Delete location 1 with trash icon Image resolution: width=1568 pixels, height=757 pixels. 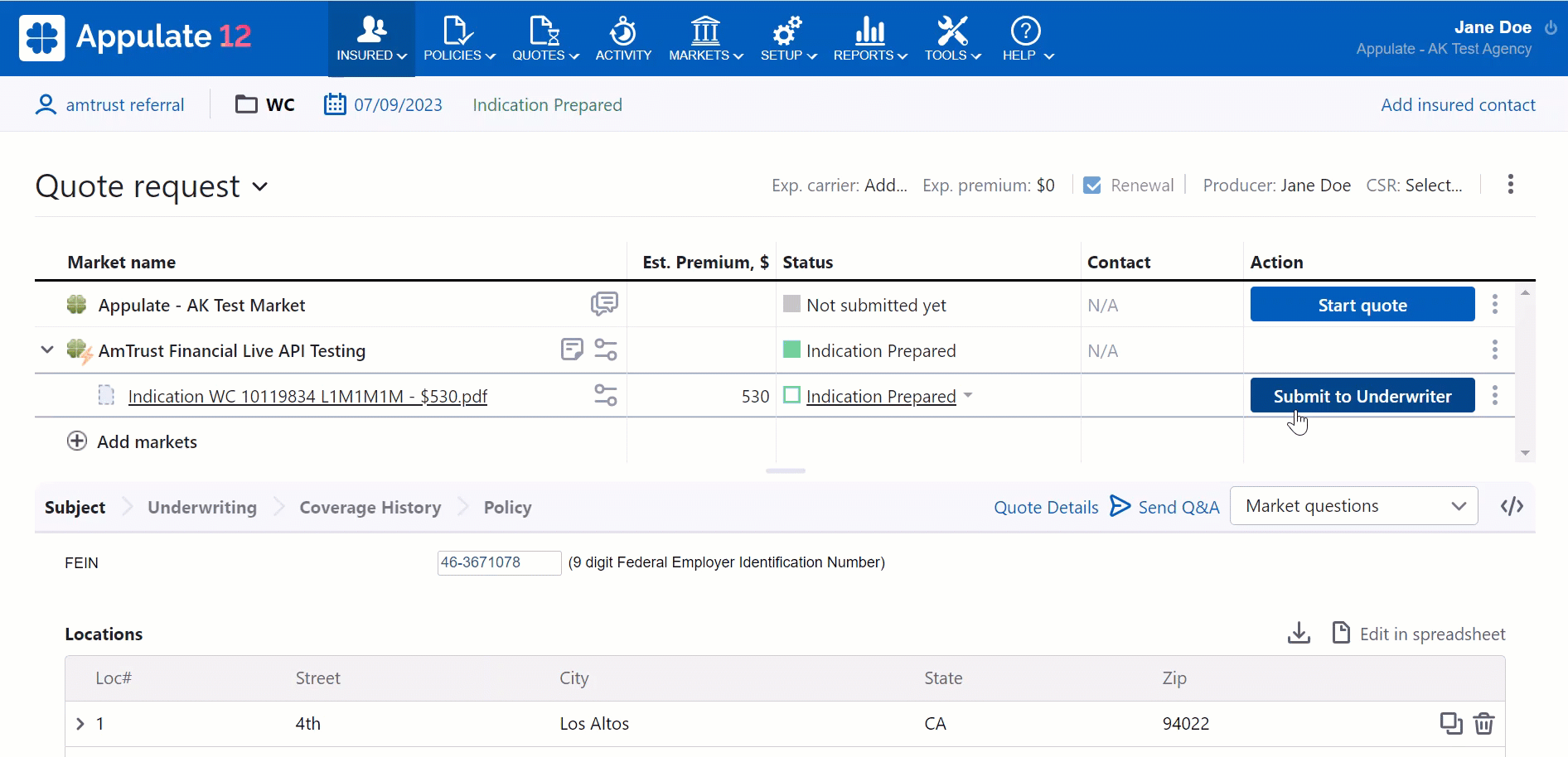(1483, 723)
